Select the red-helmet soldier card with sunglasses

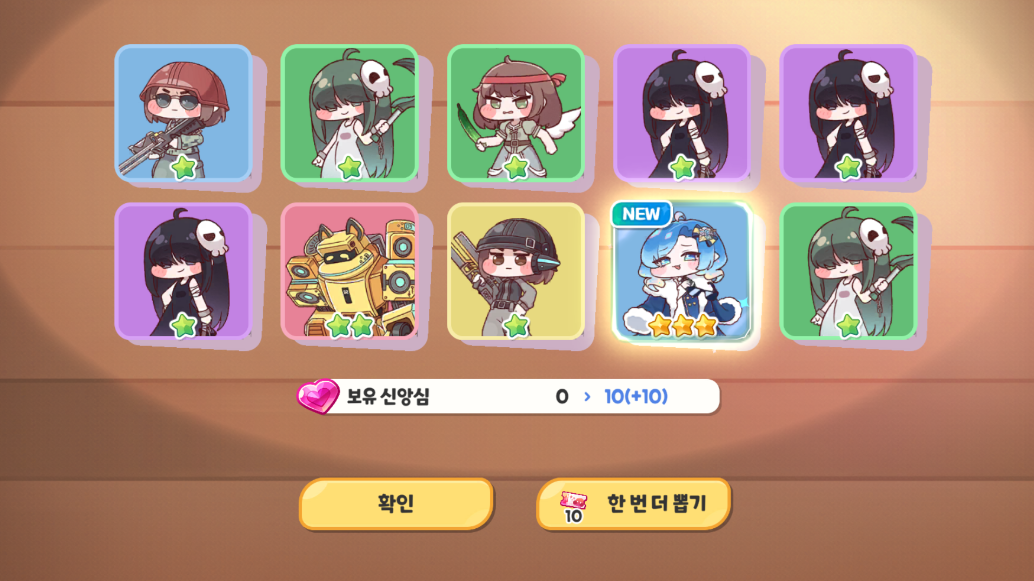[183, 113]
